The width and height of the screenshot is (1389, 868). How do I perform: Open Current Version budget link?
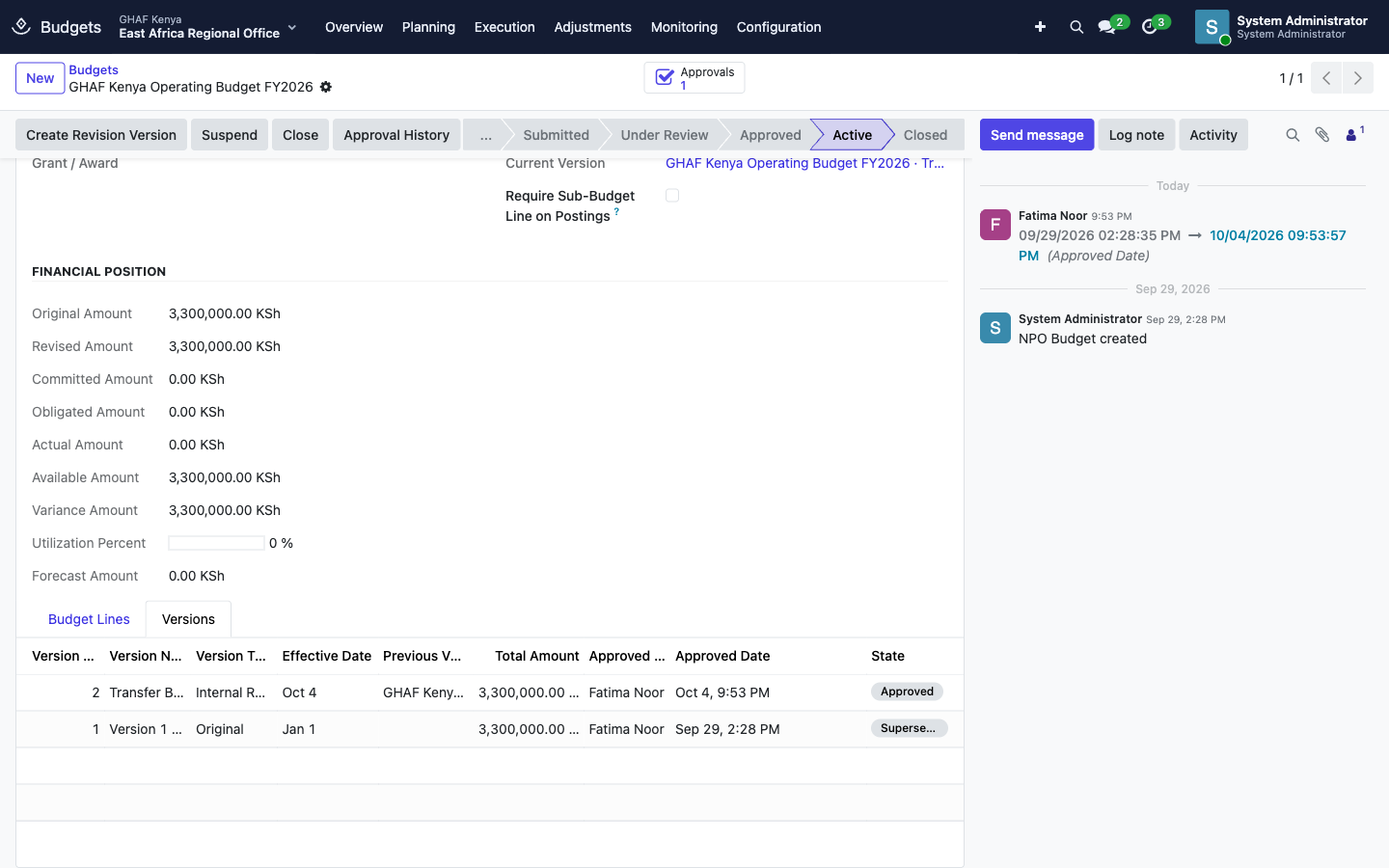coord(804,163)
